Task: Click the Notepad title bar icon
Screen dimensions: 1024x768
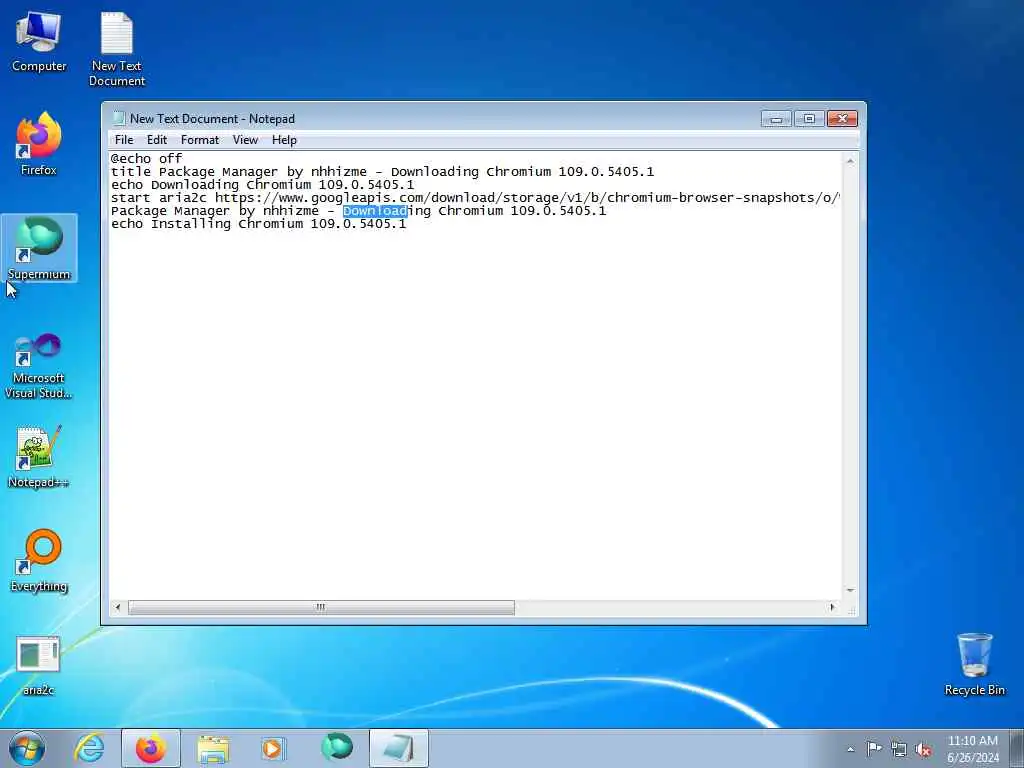Action: click(x=118, y=118)
